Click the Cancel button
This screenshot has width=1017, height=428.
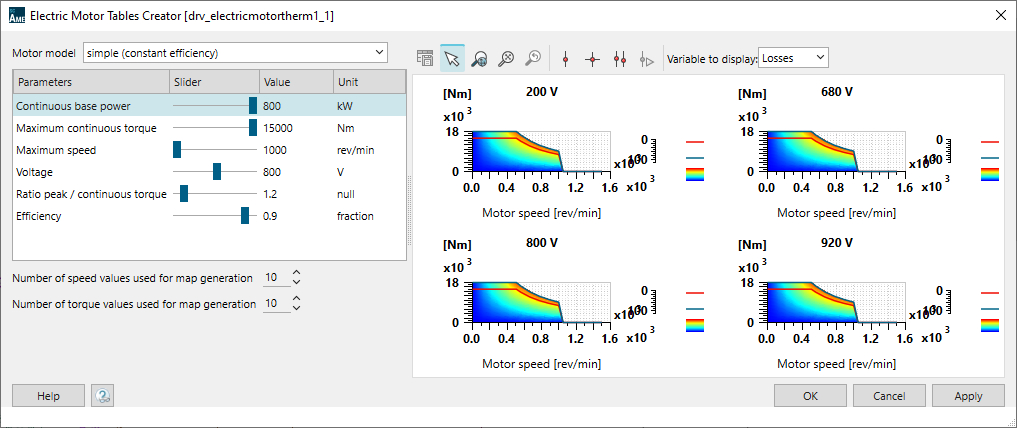[x=890, y=396]
